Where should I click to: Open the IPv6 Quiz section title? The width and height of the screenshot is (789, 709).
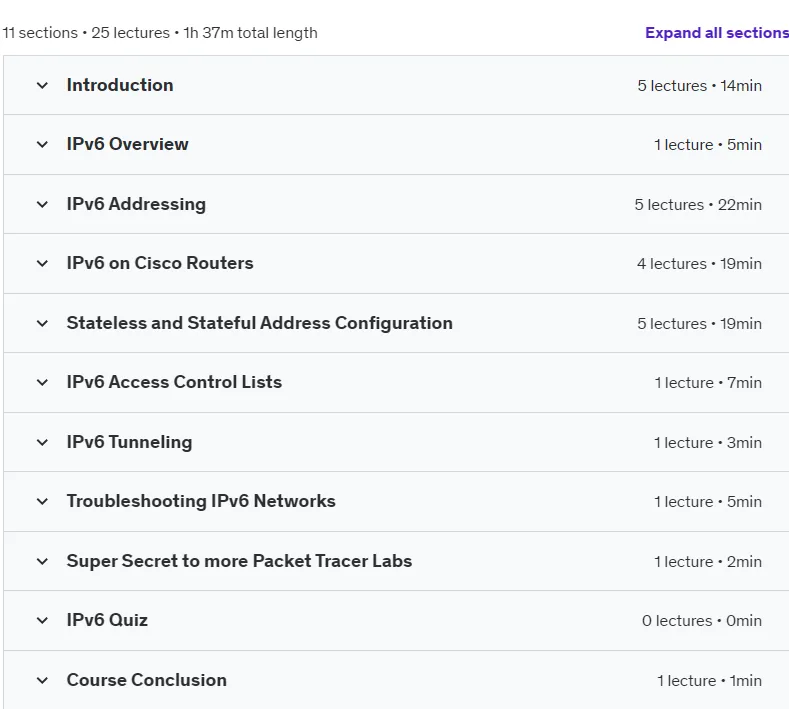(x=107, y=620)
